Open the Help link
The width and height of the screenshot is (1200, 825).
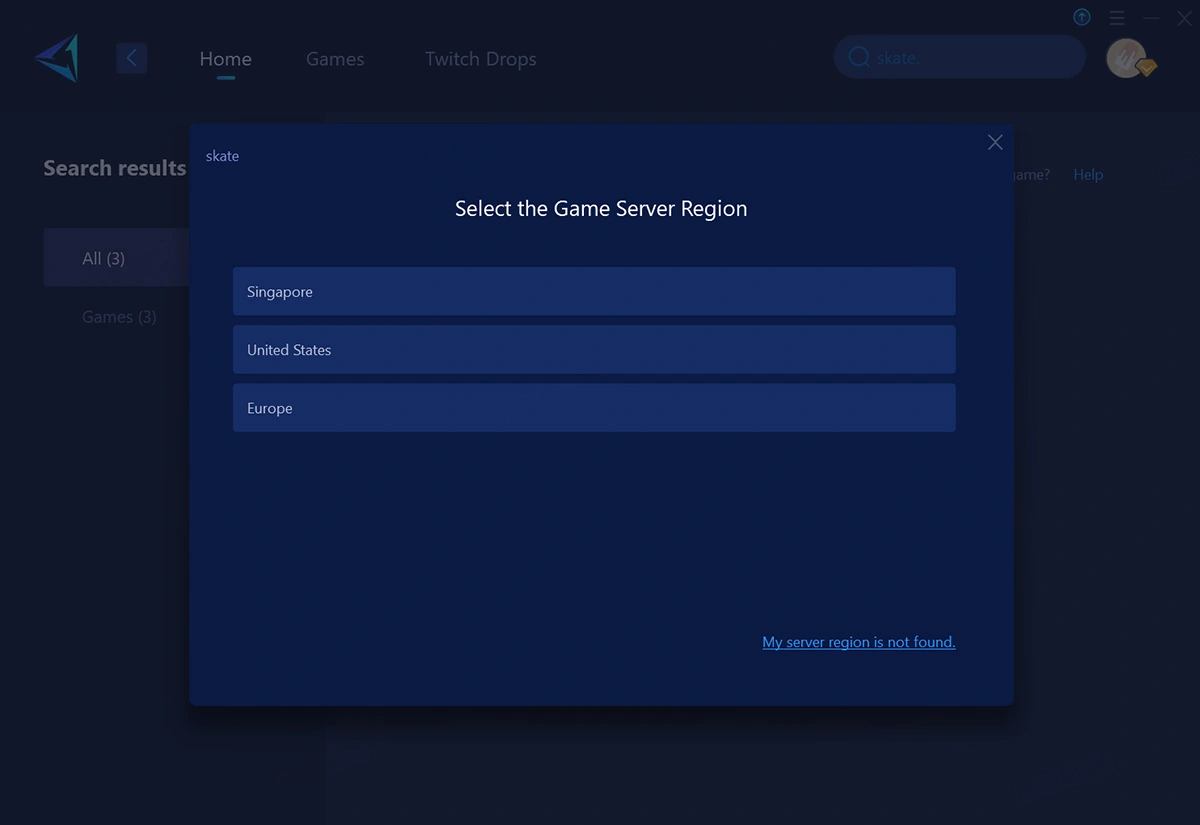coord(1088,175)
